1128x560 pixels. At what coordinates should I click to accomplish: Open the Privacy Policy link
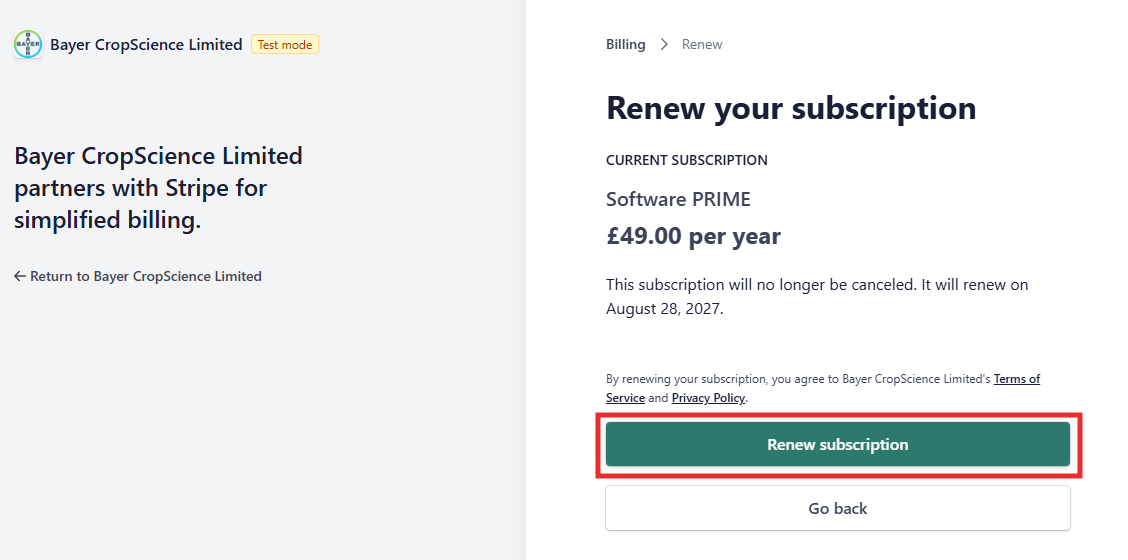pos(709,398)
